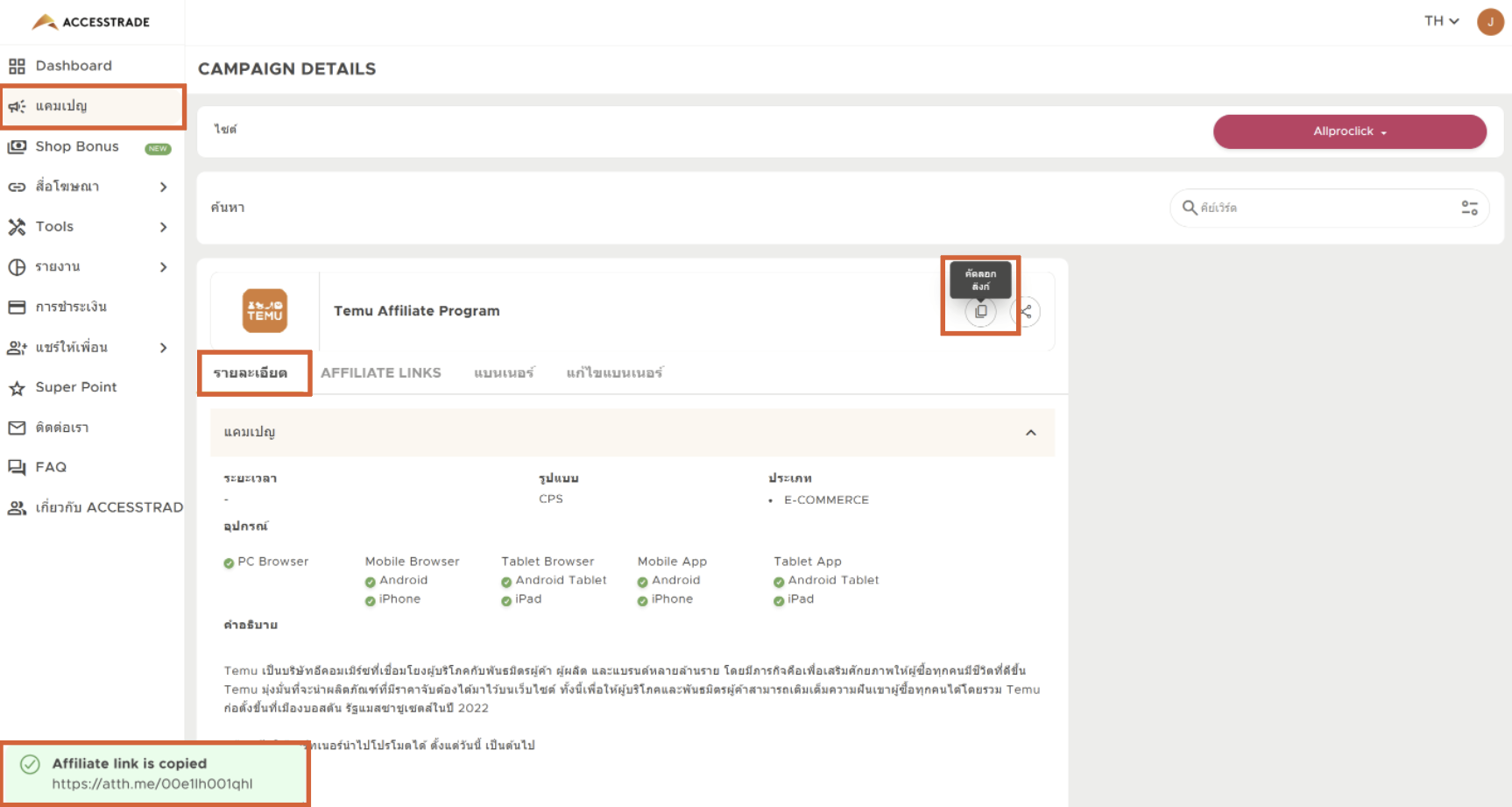Screen dimensions: 1512x807
Task: Click PC Browser green check icon
Action: 229,563
